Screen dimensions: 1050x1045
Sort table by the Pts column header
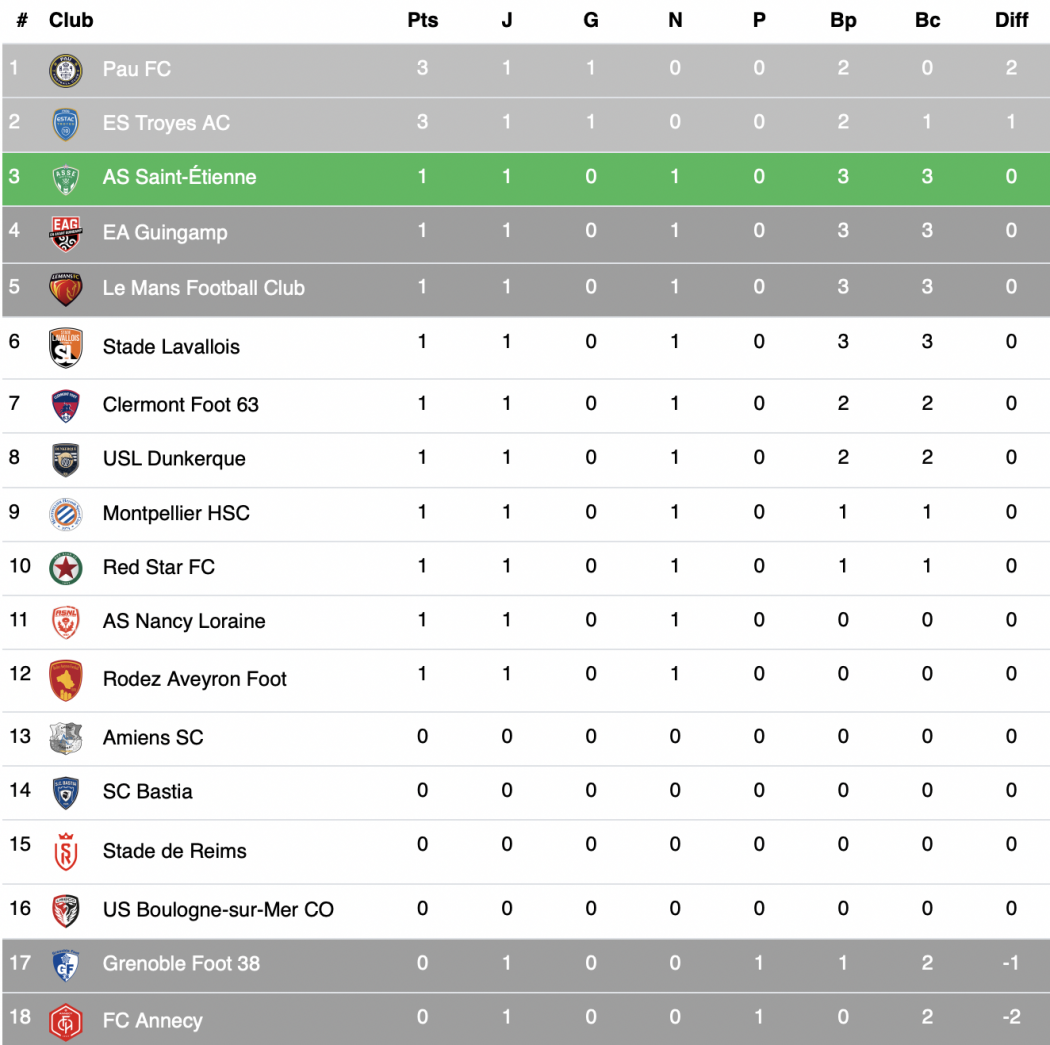click(423, 20)
